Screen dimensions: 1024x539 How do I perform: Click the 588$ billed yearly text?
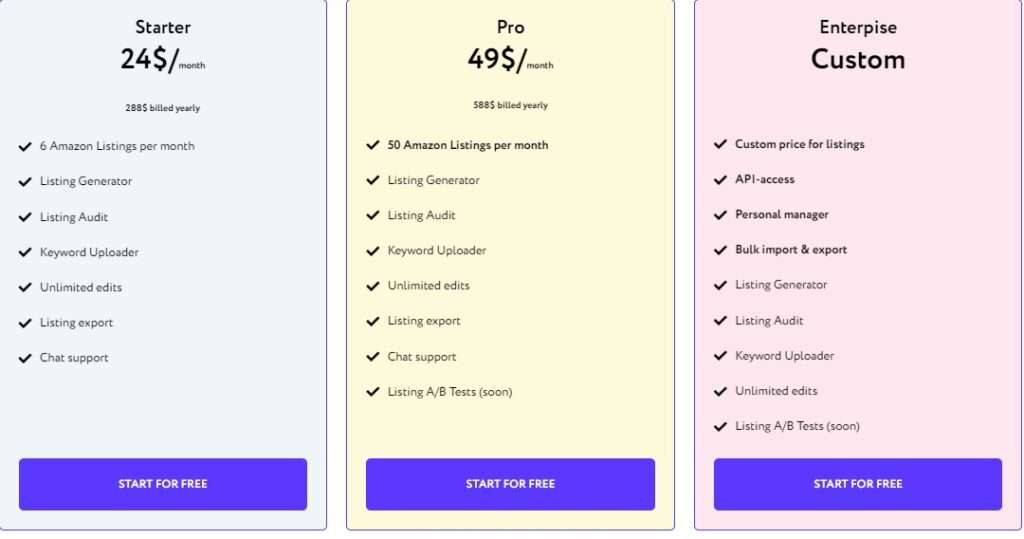click(x=510, y=105)
